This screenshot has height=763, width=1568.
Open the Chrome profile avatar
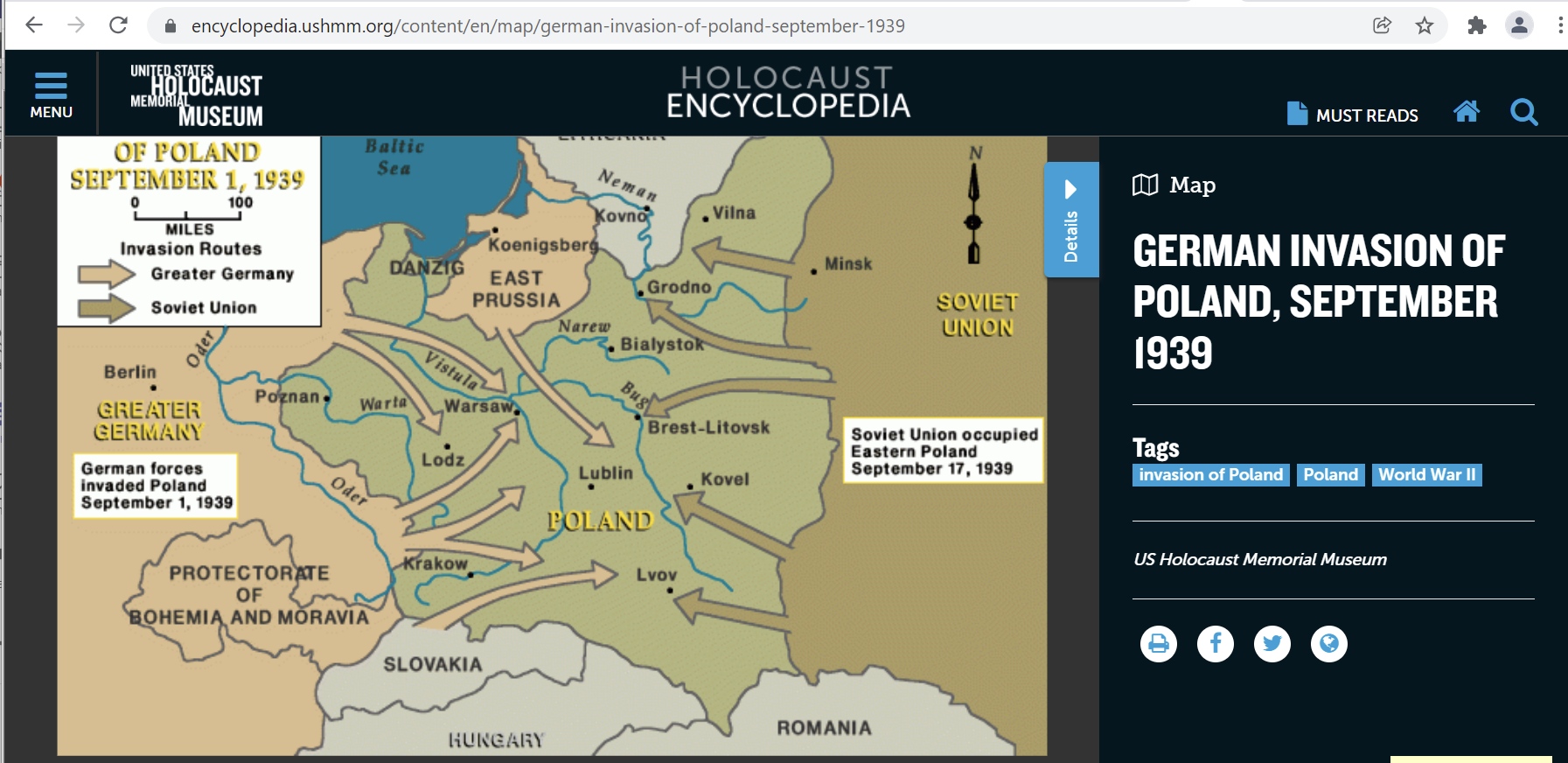[x=1520, y=25]
